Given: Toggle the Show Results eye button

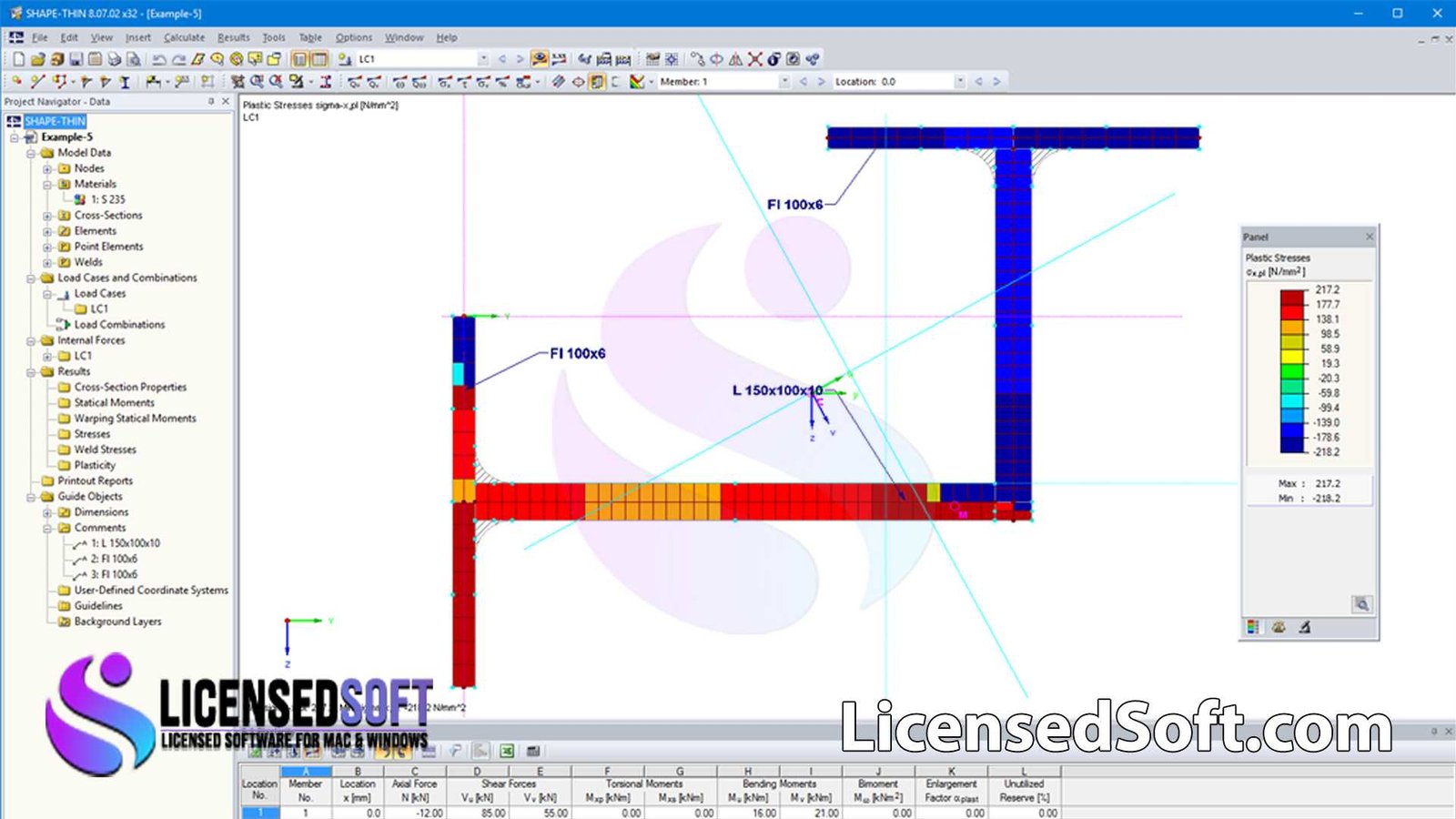Looking at the screenshot, I should coord(540,59).
